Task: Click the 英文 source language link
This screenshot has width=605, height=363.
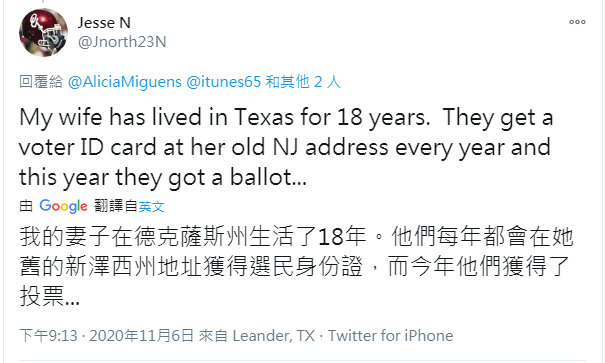Action: click(x=152, y=207)
